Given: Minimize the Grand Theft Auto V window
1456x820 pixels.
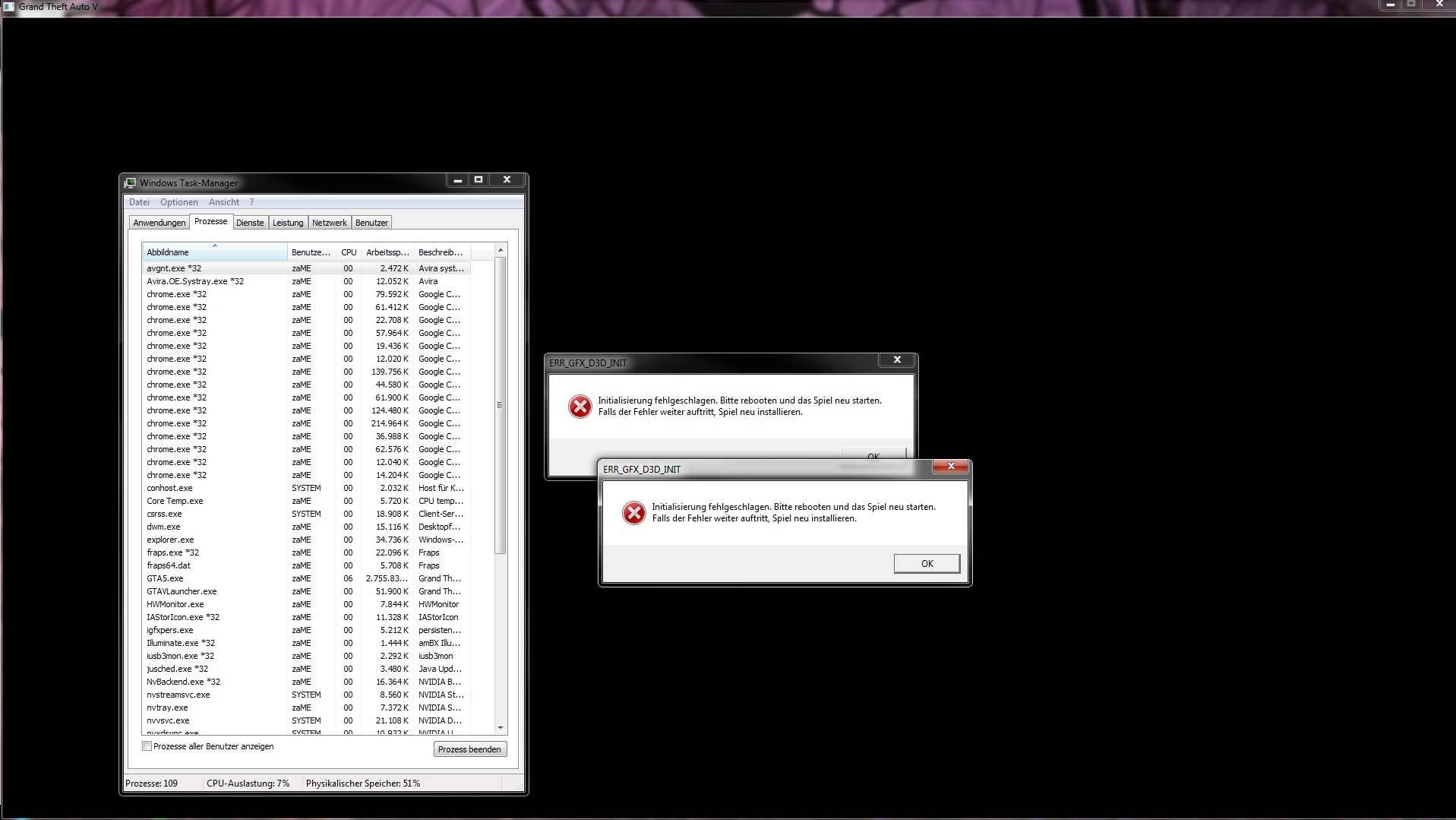Looking at the screenshot, I should (x=1390, y=4).
